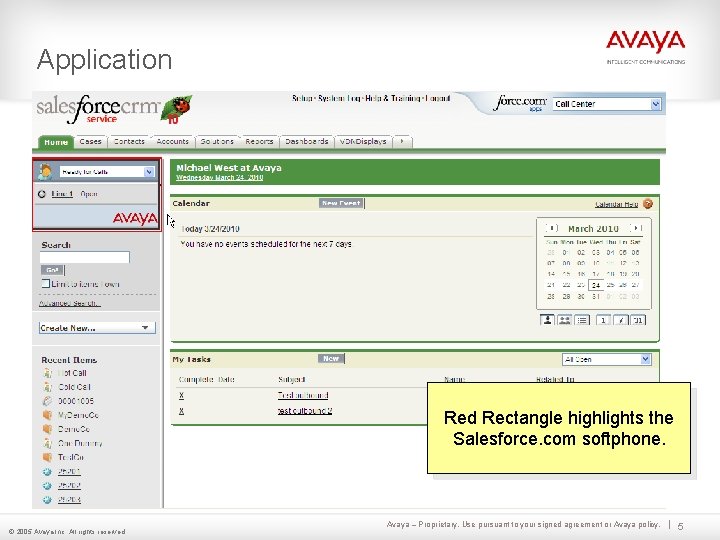This screenshot has width=720, height=540.
Task: Click the Line 1 status circle icon
Action: tap(42, 194)
